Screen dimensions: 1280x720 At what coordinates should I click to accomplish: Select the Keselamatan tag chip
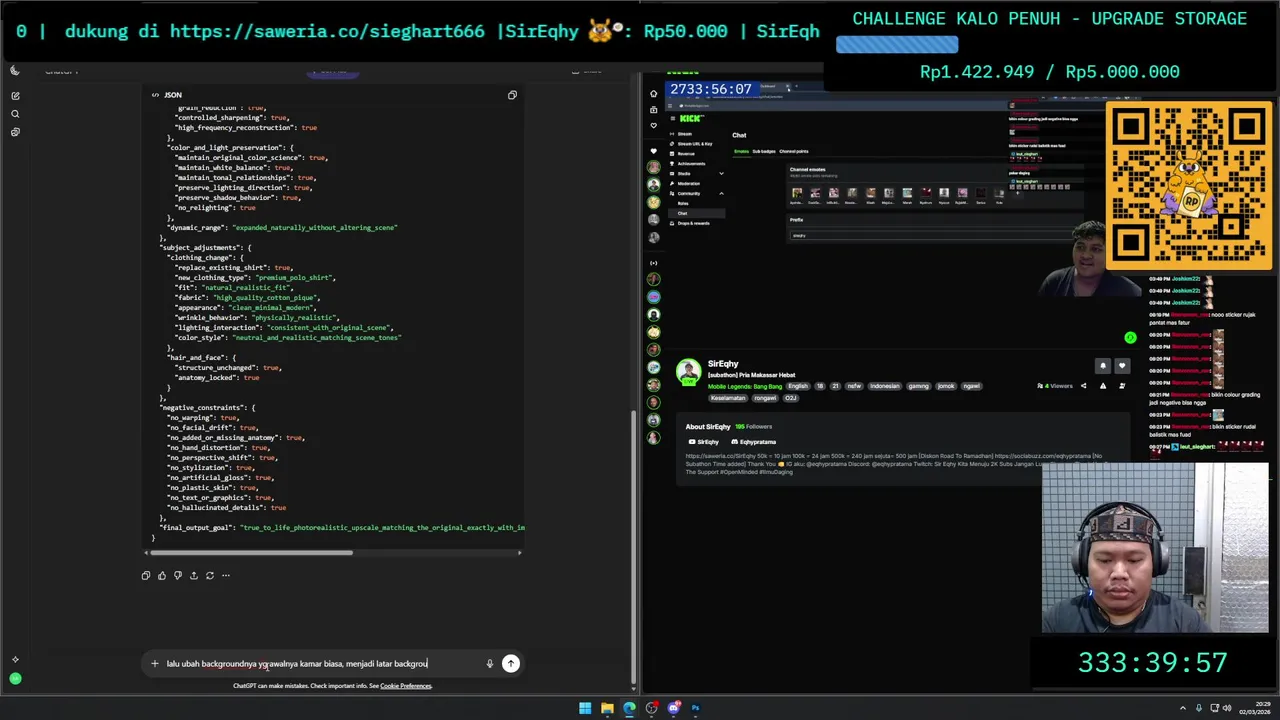[x=728, y=398]
